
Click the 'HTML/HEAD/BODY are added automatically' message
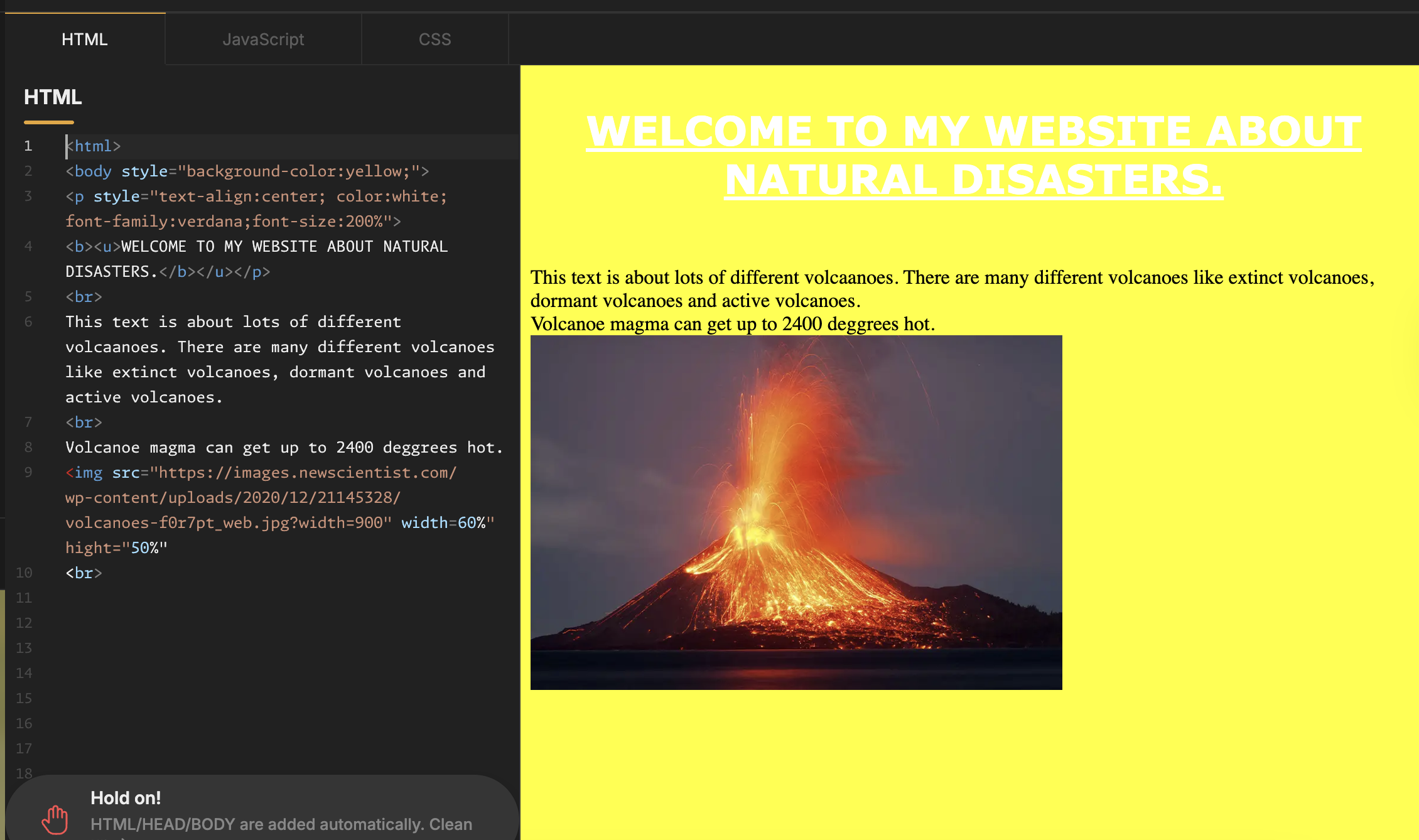pos(281,824)
